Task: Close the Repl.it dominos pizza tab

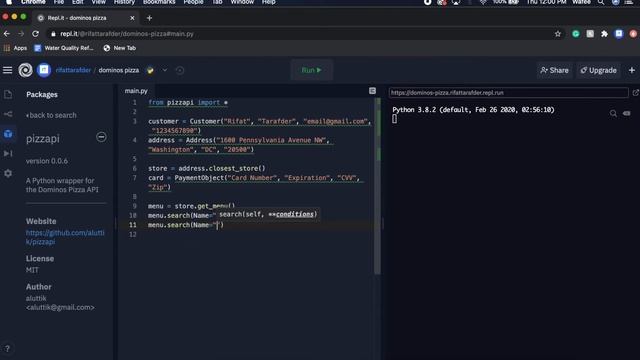Action: (132, 18)
